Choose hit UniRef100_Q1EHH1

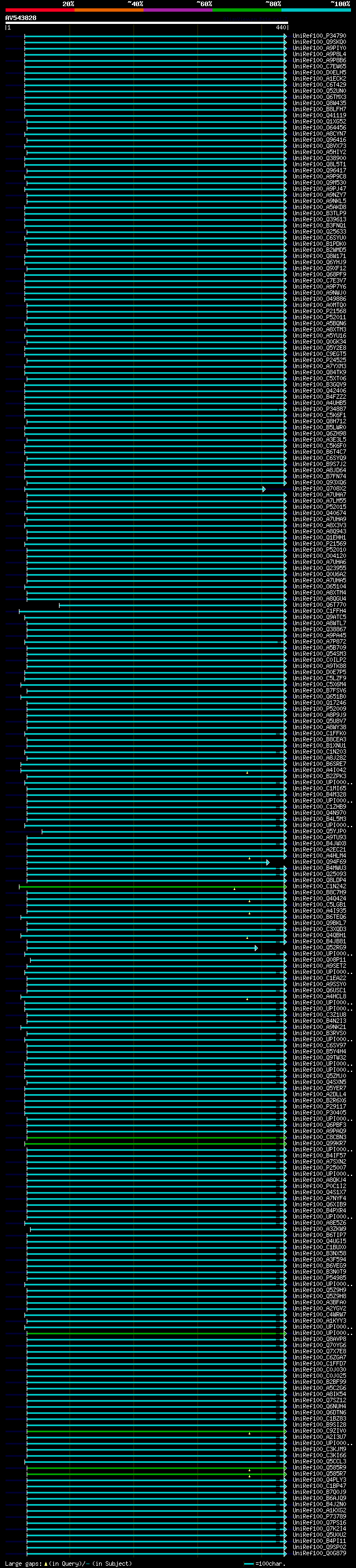(319, 537)
